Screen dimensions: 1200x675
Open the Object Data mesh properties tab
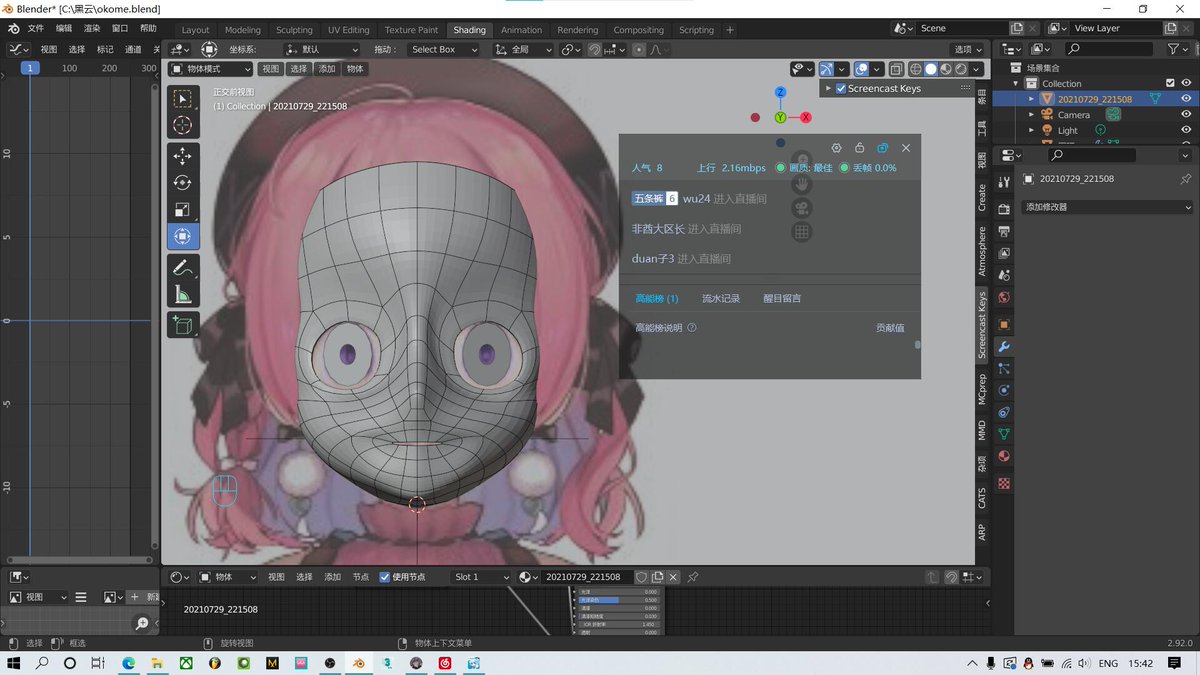(x=1004, y=434)
